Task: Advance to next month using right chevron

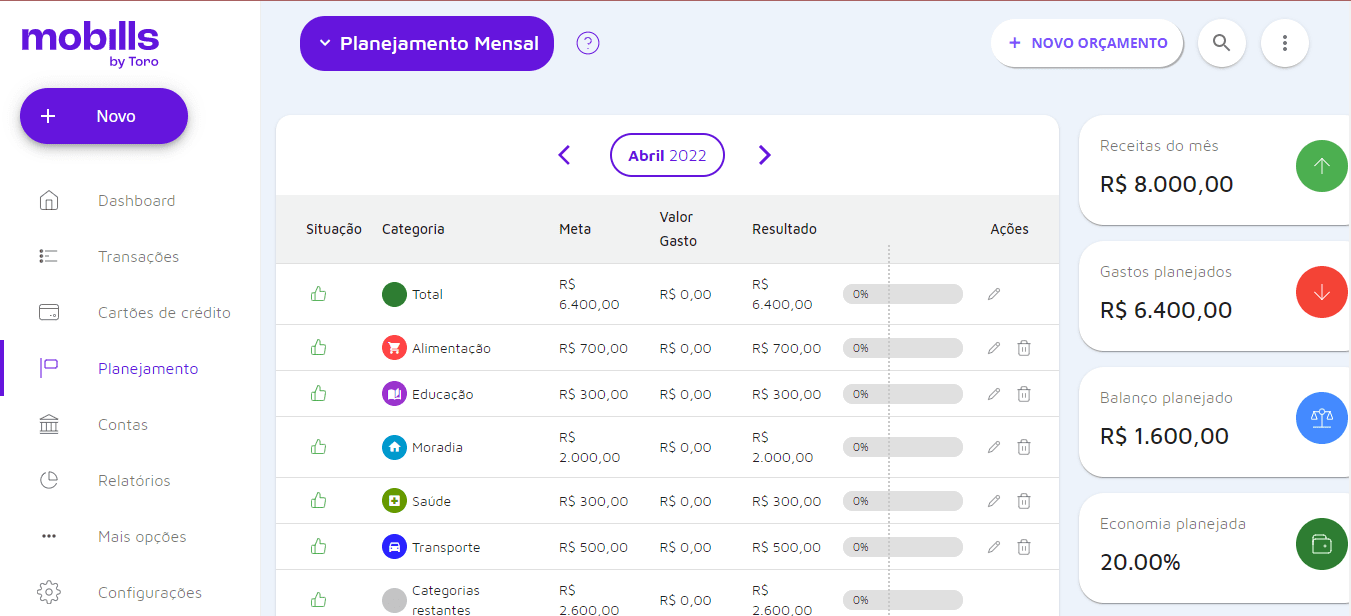Action: [x=764, y=155]
